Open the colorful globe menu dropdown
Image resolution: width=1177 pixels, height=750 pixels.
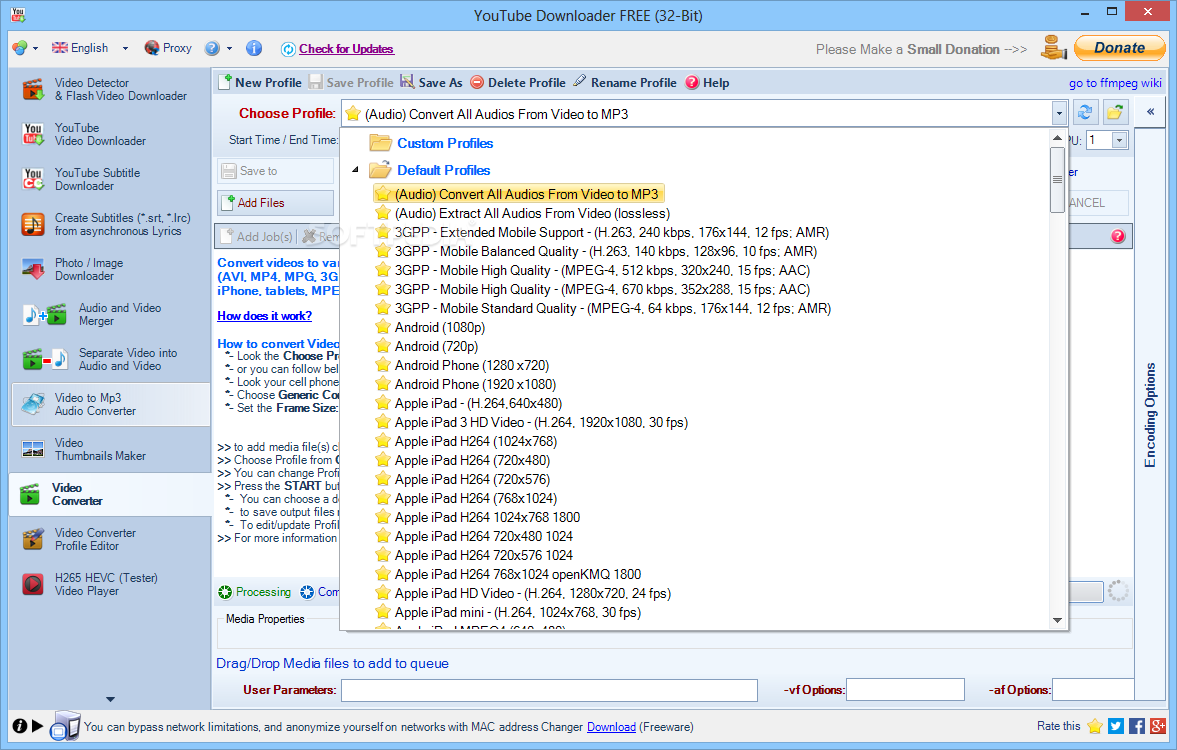(x=35, y=48)
